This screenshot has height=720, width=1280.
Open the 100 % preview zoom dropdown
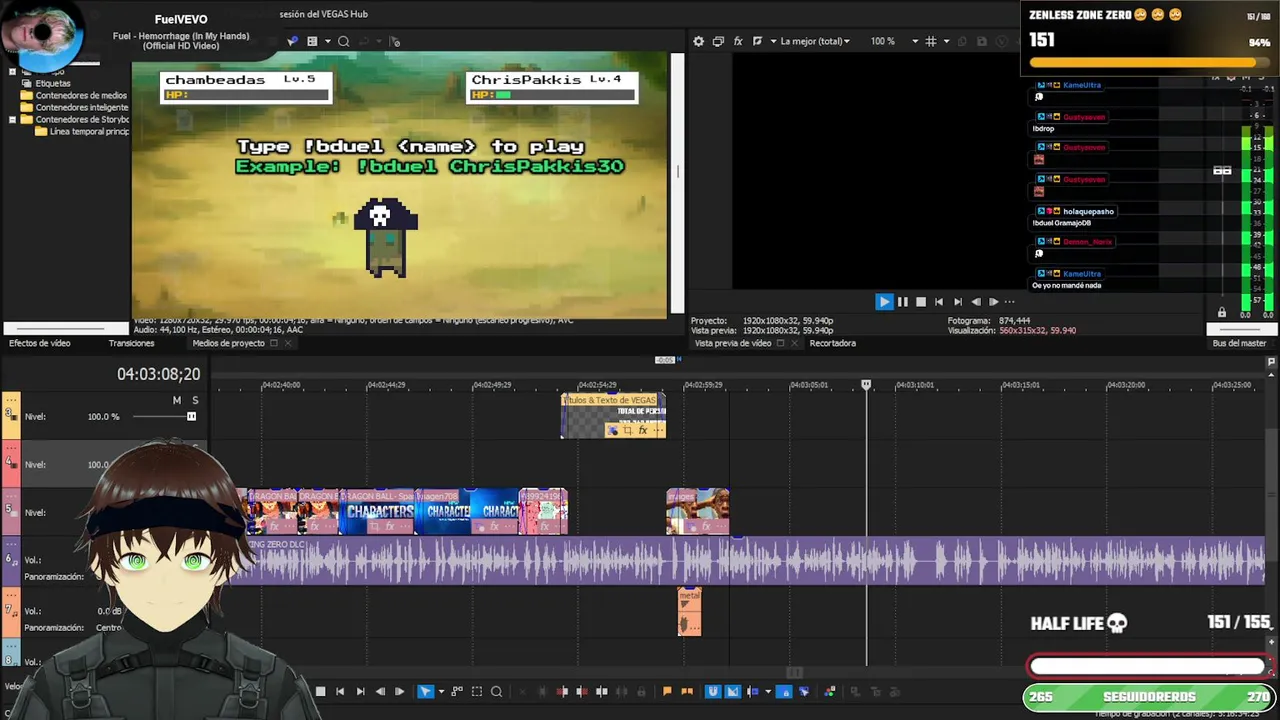click(x=894, y=41)
